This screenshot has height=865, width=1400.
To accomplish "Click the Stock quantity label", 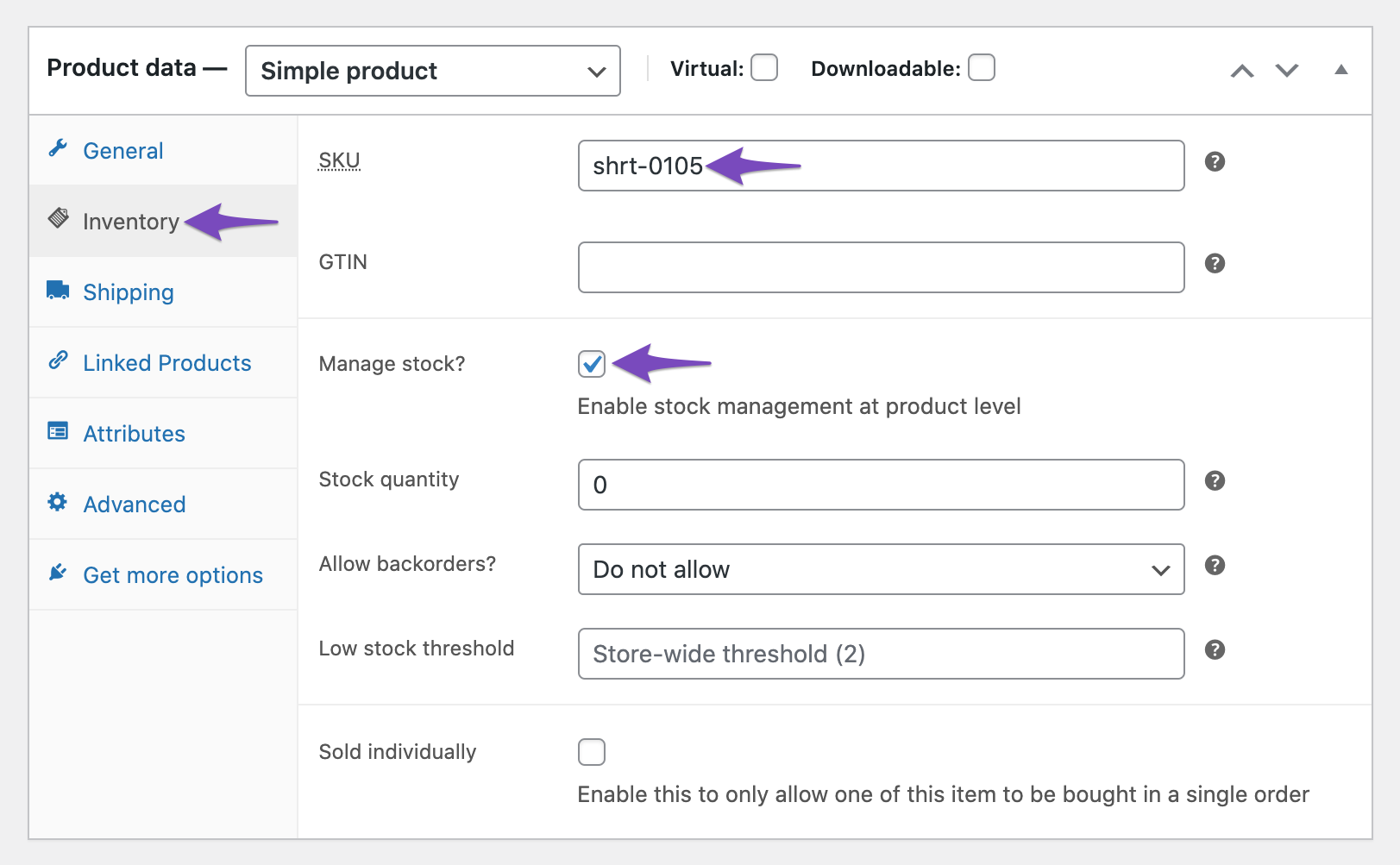I will [x=389, y=480].
